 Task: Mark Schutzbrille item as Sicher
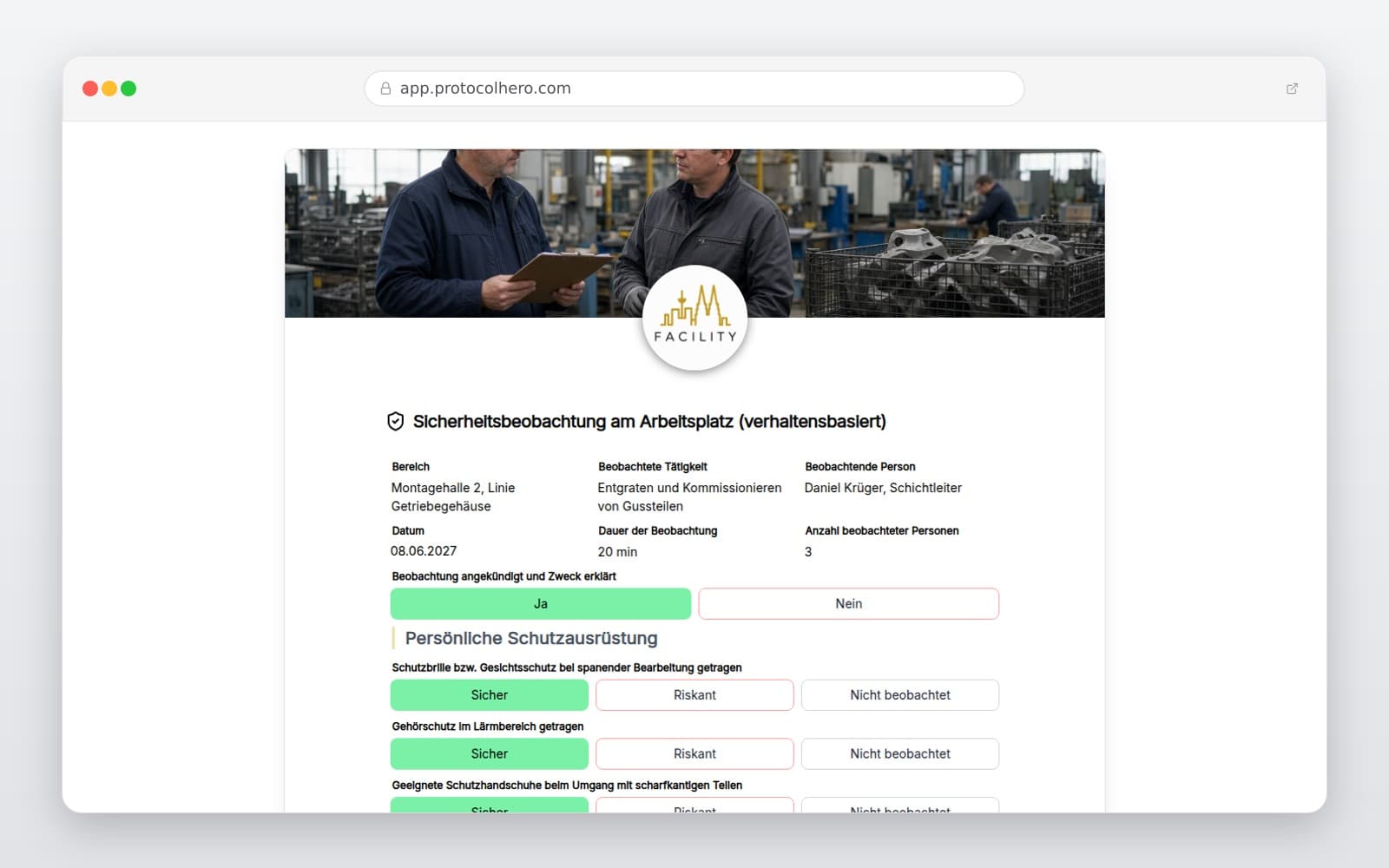[490, 695]
